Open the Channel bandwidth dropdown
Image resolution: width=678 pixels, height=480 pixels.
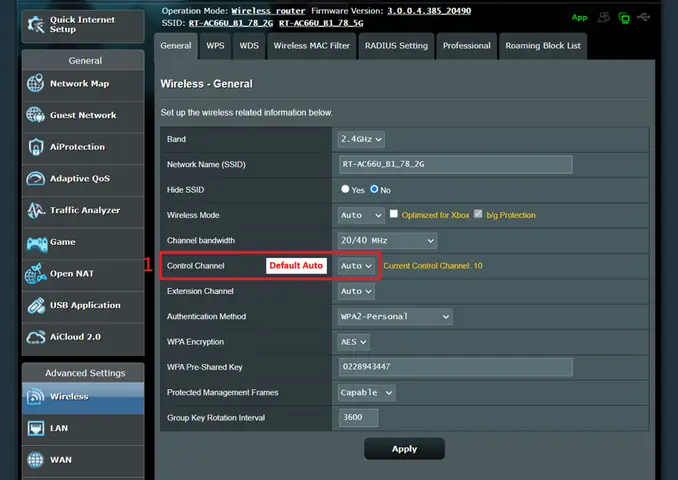click(387, 240)
